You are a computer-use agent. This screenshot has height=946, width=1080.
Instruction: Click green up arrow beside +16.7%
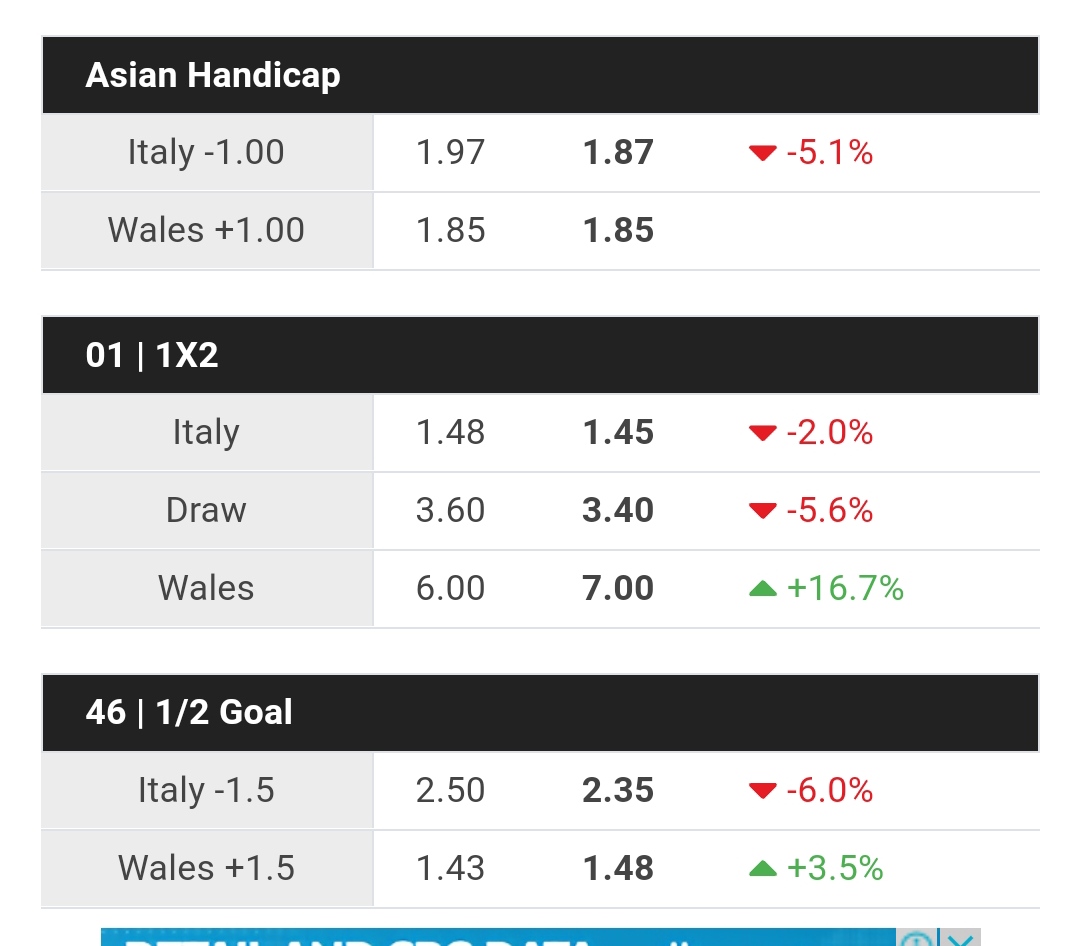point(762,588)
